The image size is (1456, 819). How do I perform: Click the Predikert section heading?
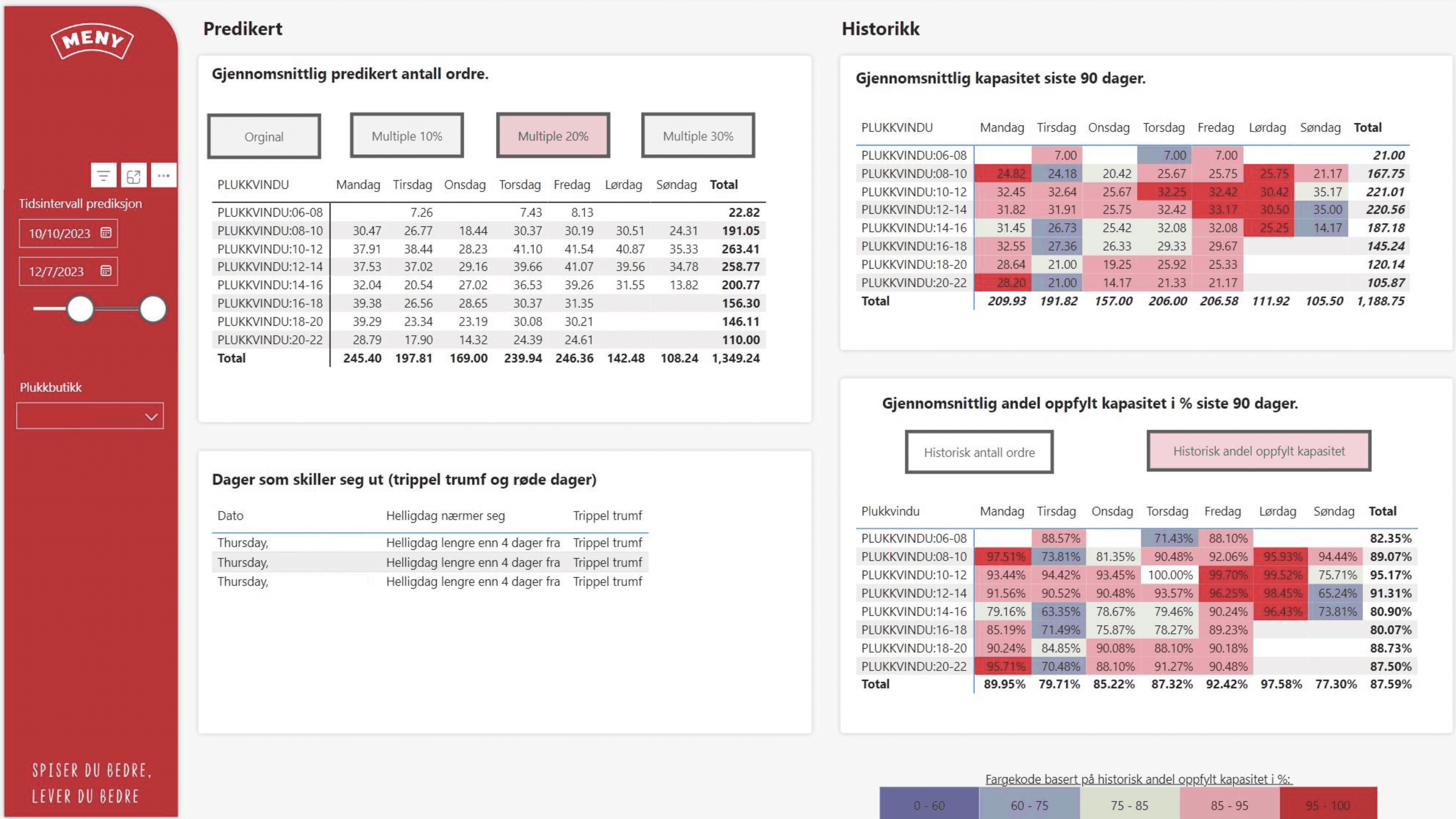click(242, 29)
